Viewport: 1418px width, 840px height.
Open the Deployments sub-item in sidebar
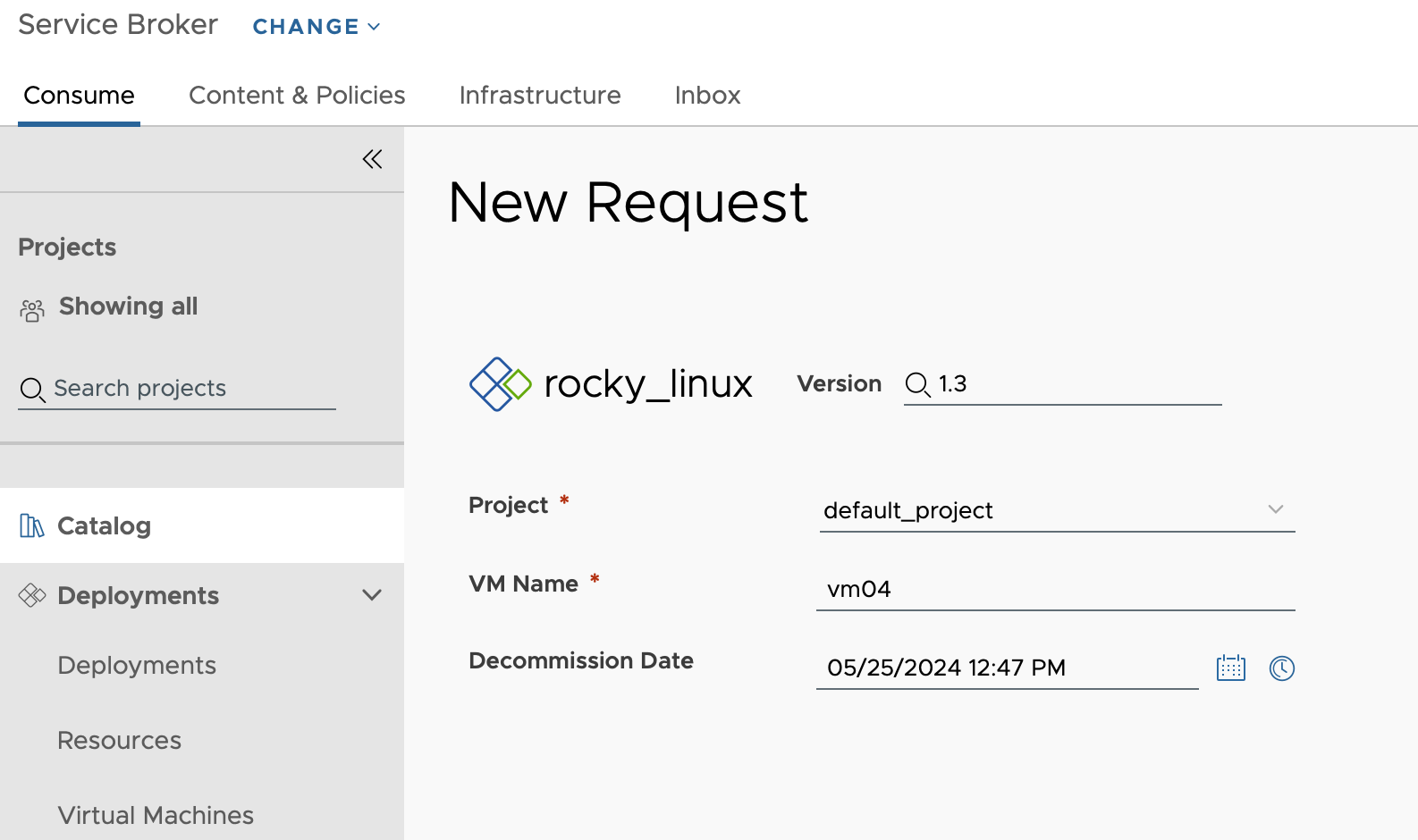[x=137, y=665]
